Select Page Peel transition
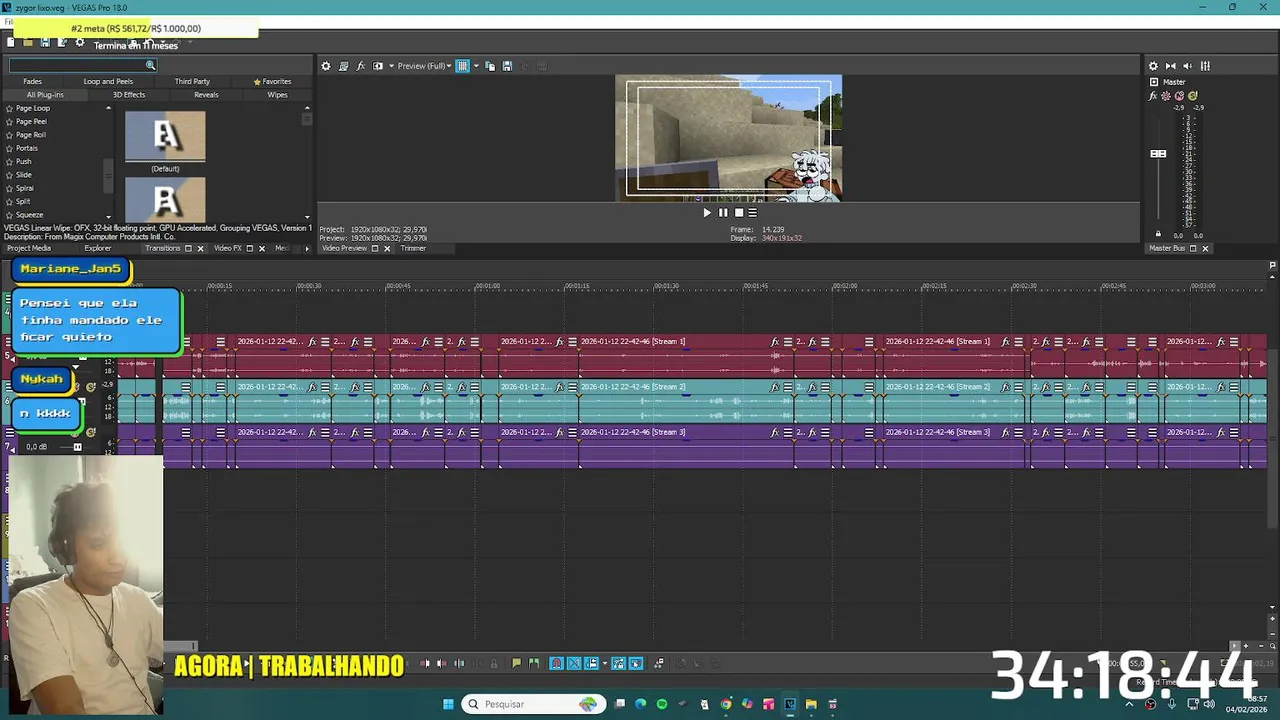The width and height of the screenshot is (1280, 720). (31, 121)
